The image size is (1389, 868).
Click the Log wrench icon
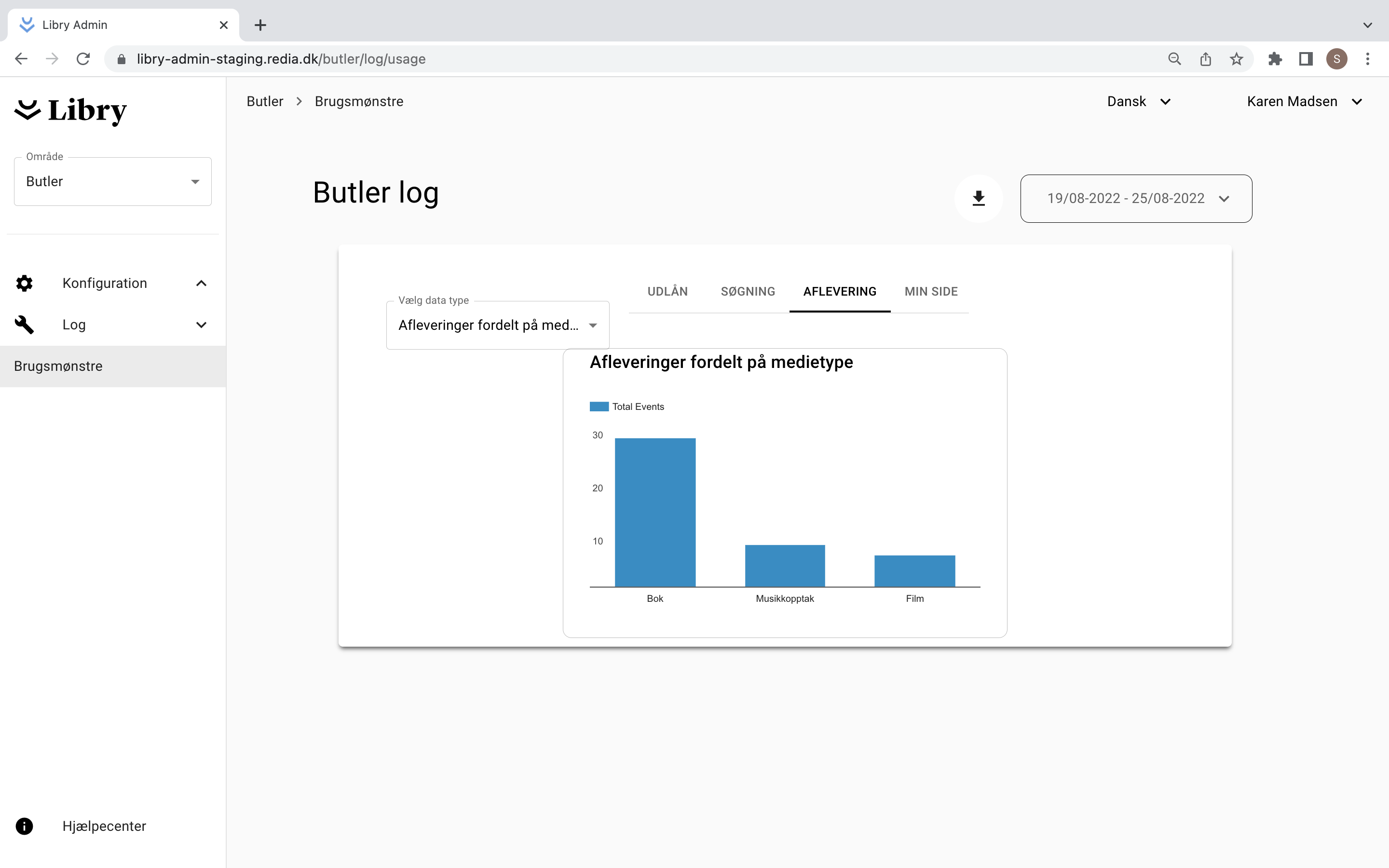pyautogui.click(x=24, y=325)
